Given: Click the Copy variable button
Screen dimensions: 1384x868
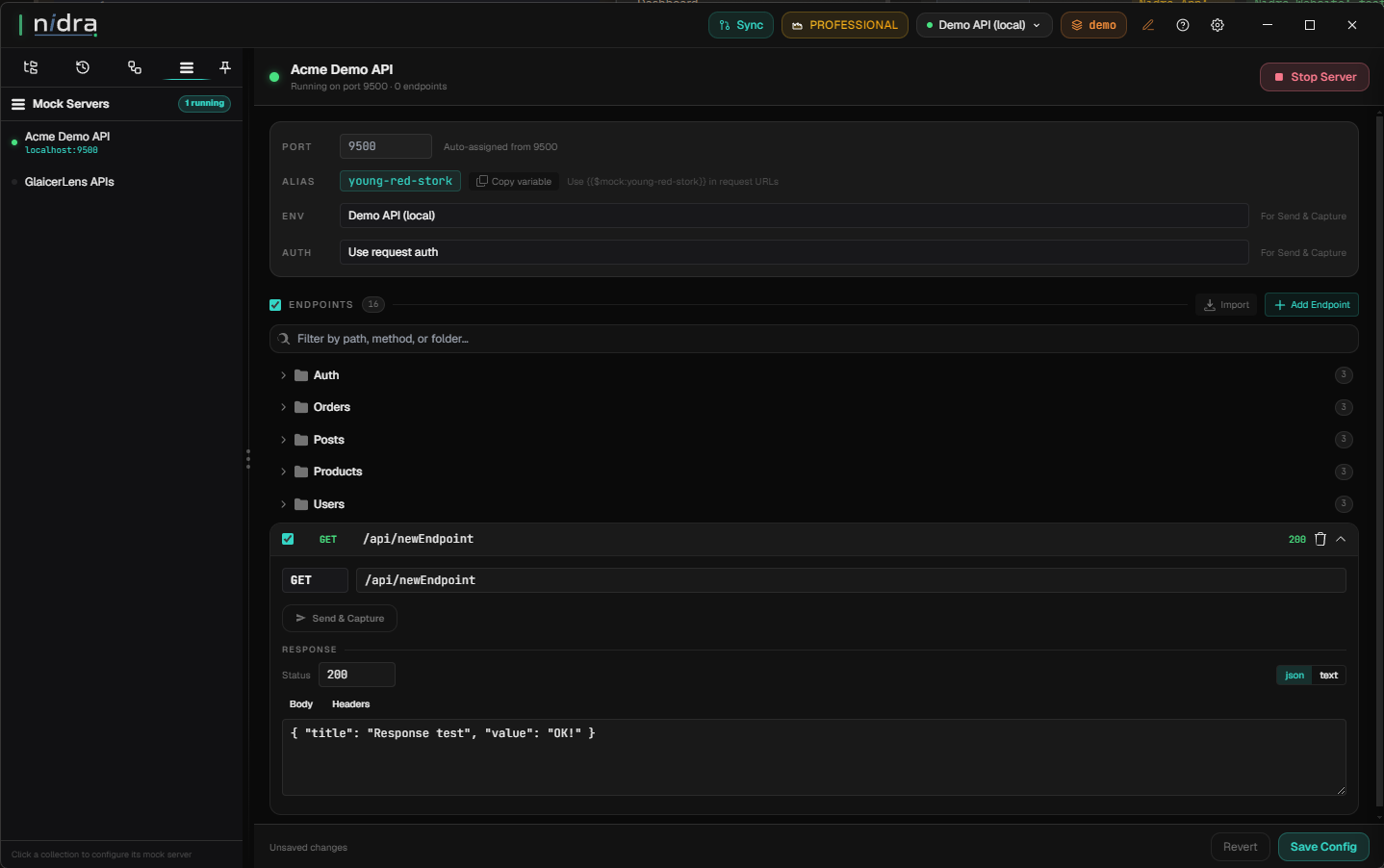Looking at the screenshot, I should (514, 182).
